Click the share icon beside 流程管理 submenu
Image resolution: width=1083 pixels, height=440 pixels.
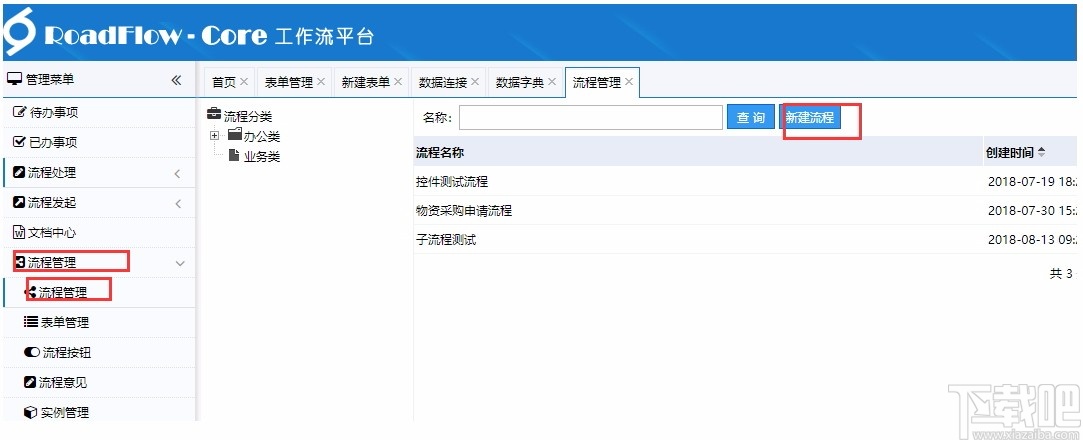(x=31, y=292)
